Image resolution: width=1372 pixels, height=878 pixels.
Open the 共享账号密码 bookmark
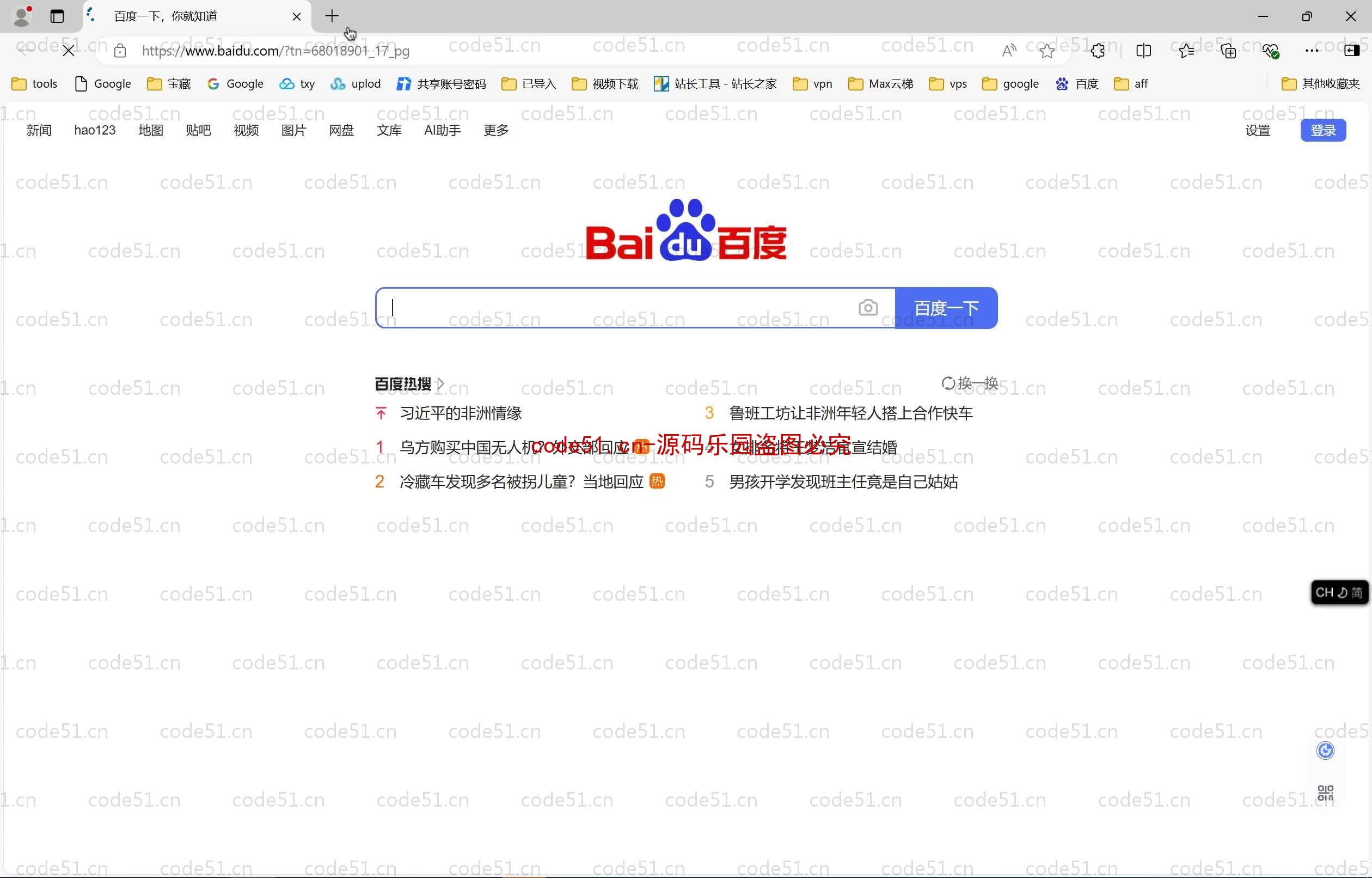(442, 84)
